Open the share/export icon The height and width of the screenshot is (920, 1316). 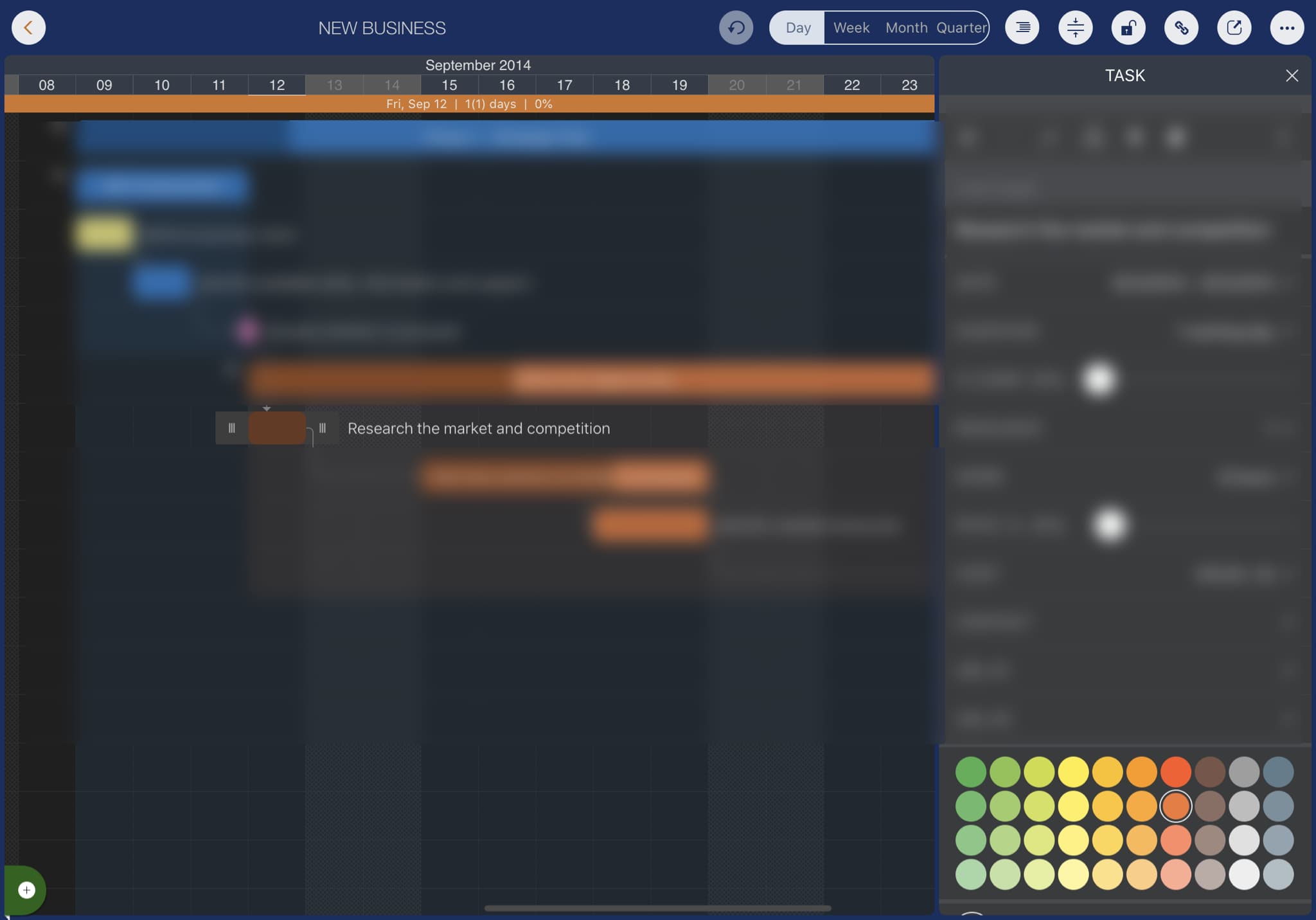point(1234,28)
